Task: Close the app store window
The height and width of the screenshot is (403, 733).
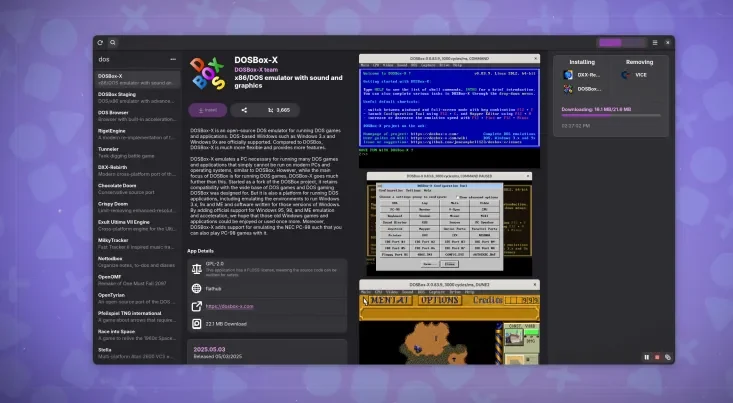Action: pyautogui.click(x=668, y=43)
